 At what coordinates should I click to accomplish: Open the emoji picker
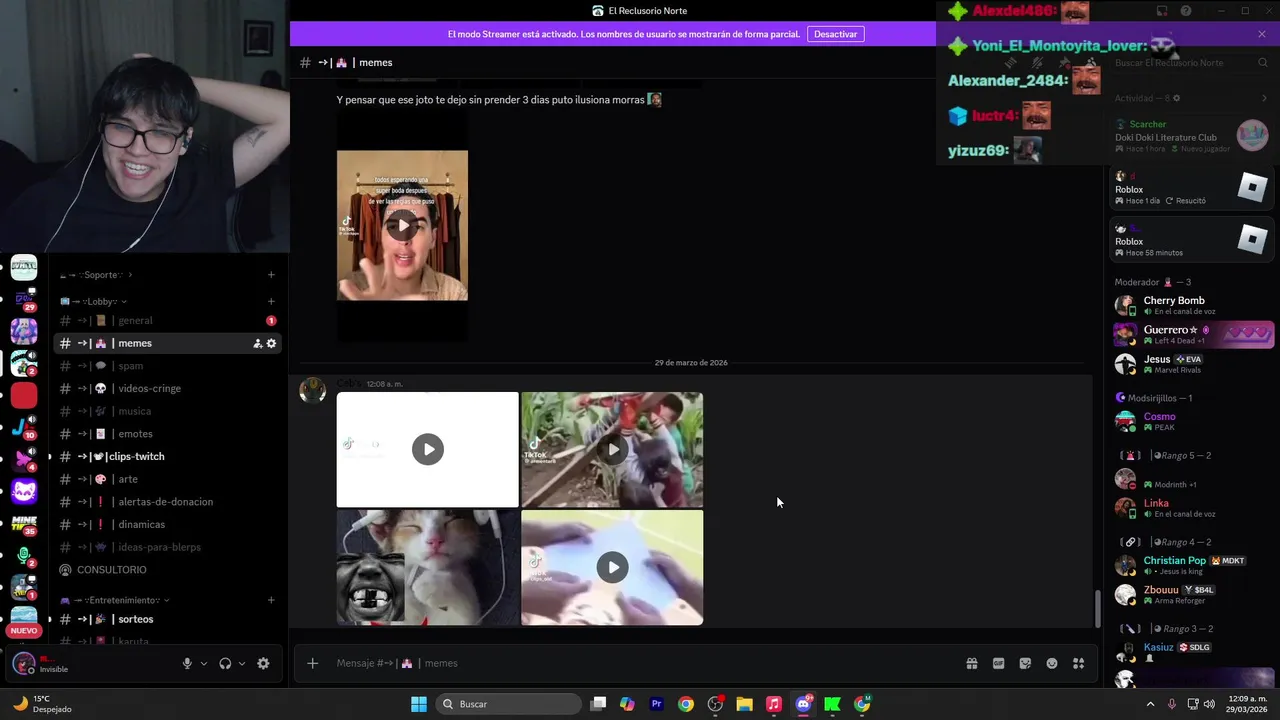1052,663
